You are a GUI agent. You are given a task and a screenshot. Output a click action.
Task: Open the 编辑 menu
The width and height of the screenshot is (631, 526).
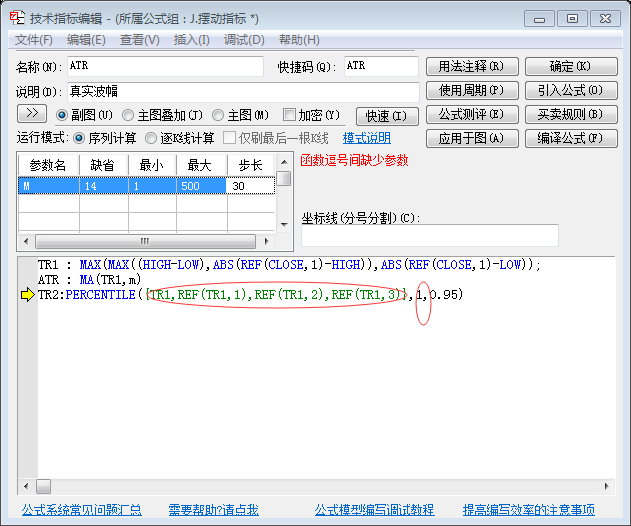coord(86,40)
